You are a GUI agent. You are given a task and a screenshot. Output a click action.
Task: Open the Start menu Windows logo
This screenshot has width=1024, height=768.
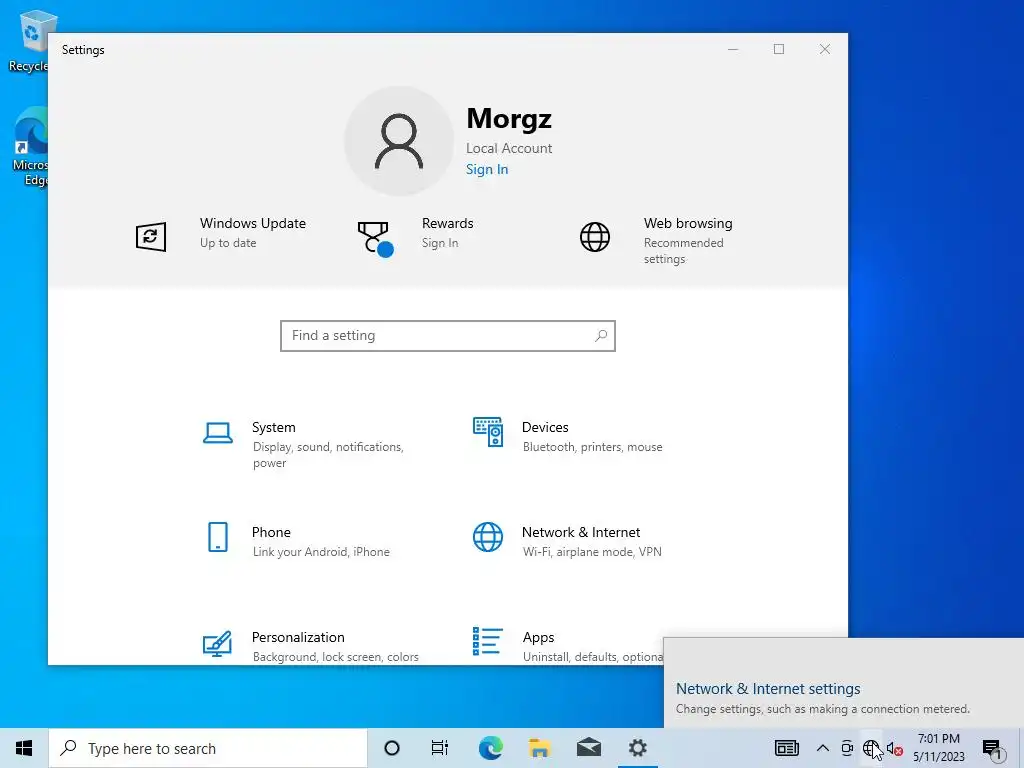[x=24, y=748]
